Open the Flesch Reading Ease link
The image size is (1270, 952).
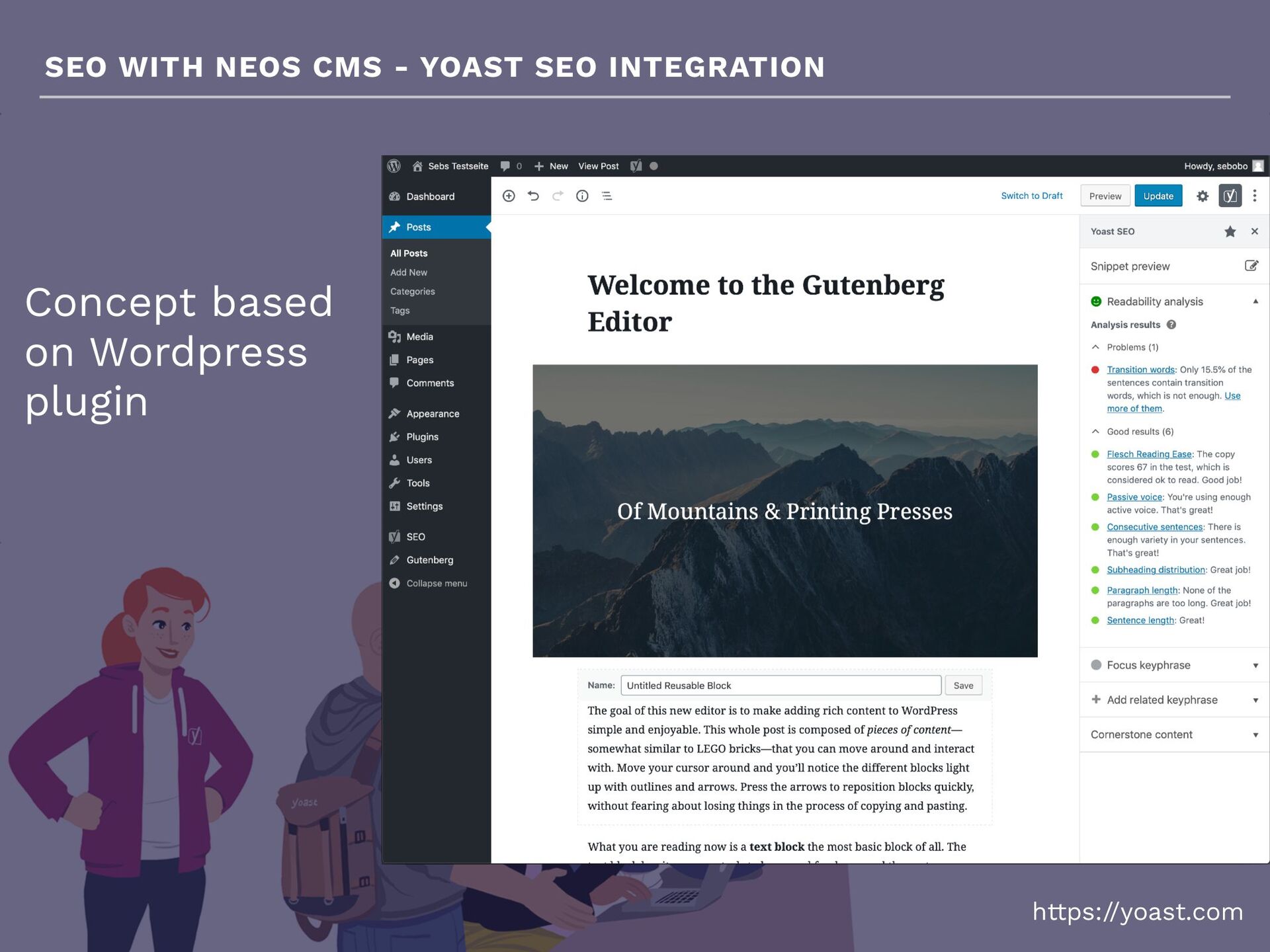pyautogui.click(x=1149, y=454)
